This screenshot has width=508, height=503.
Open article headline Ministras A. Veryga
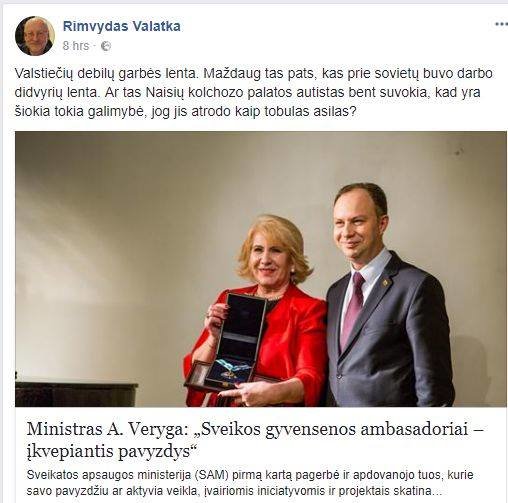[255, 440]
